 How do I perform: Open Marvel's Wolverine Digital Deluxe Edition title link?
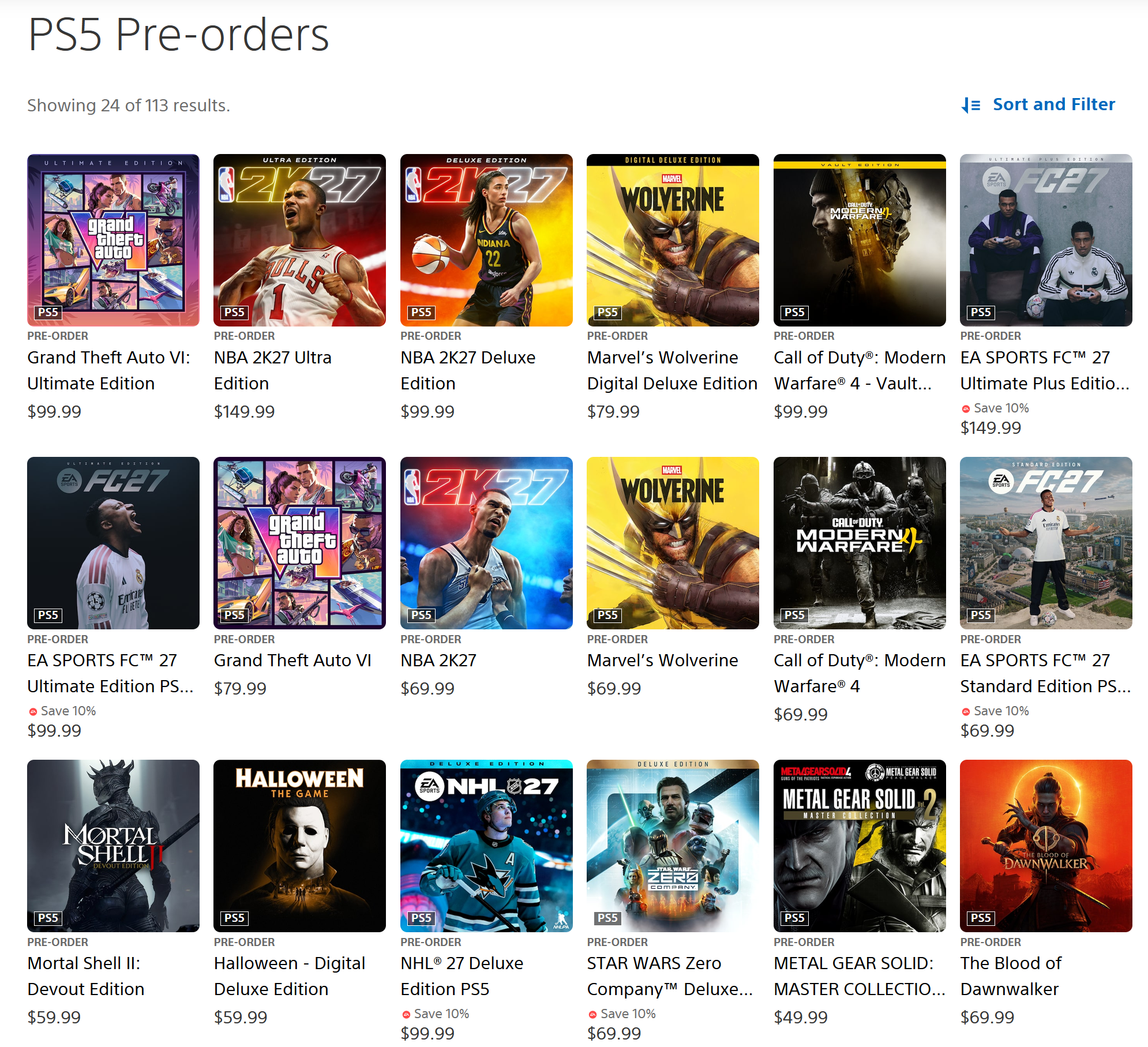(x=672, y=370)
